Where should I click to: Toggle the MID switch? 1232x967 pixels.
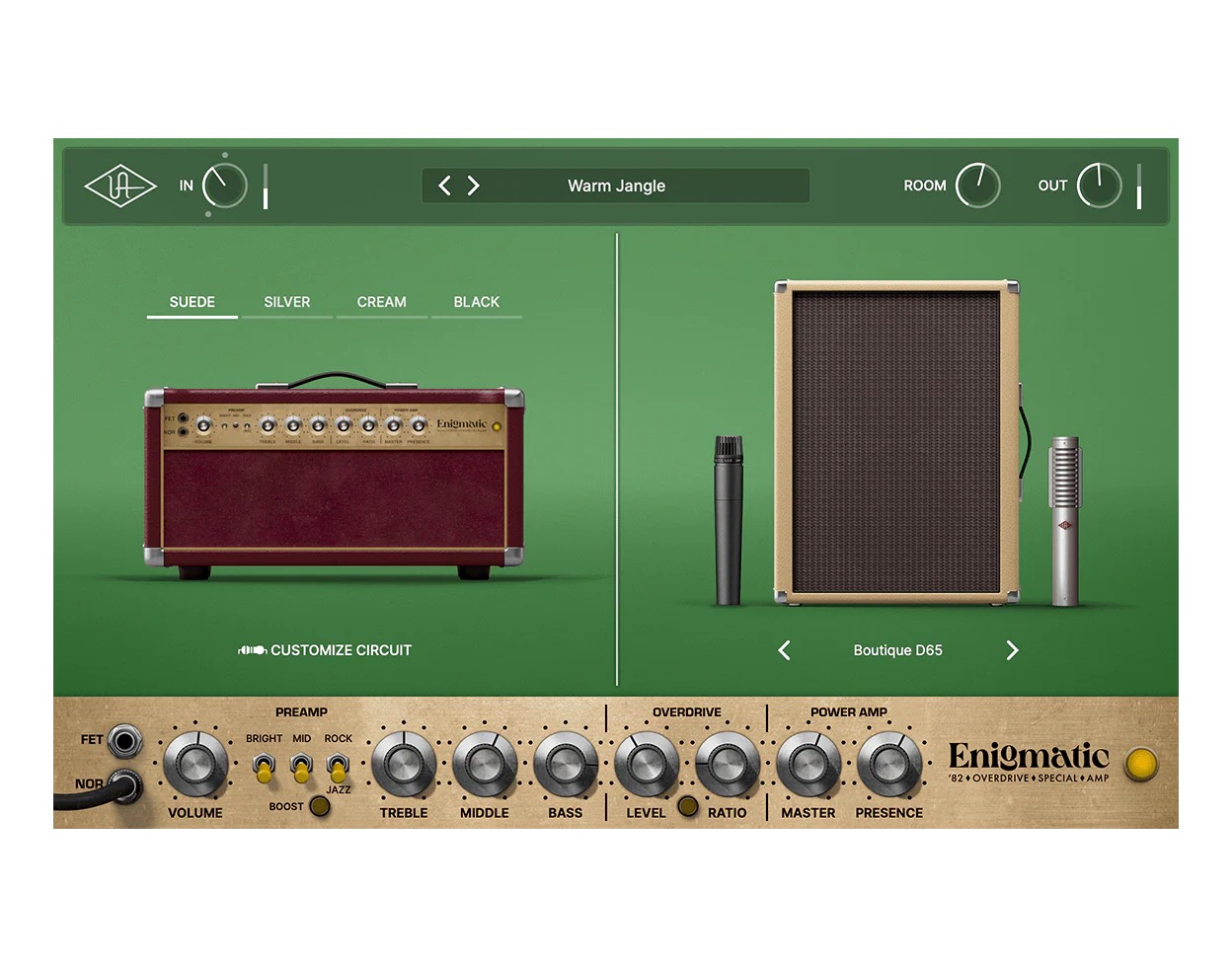301,767
